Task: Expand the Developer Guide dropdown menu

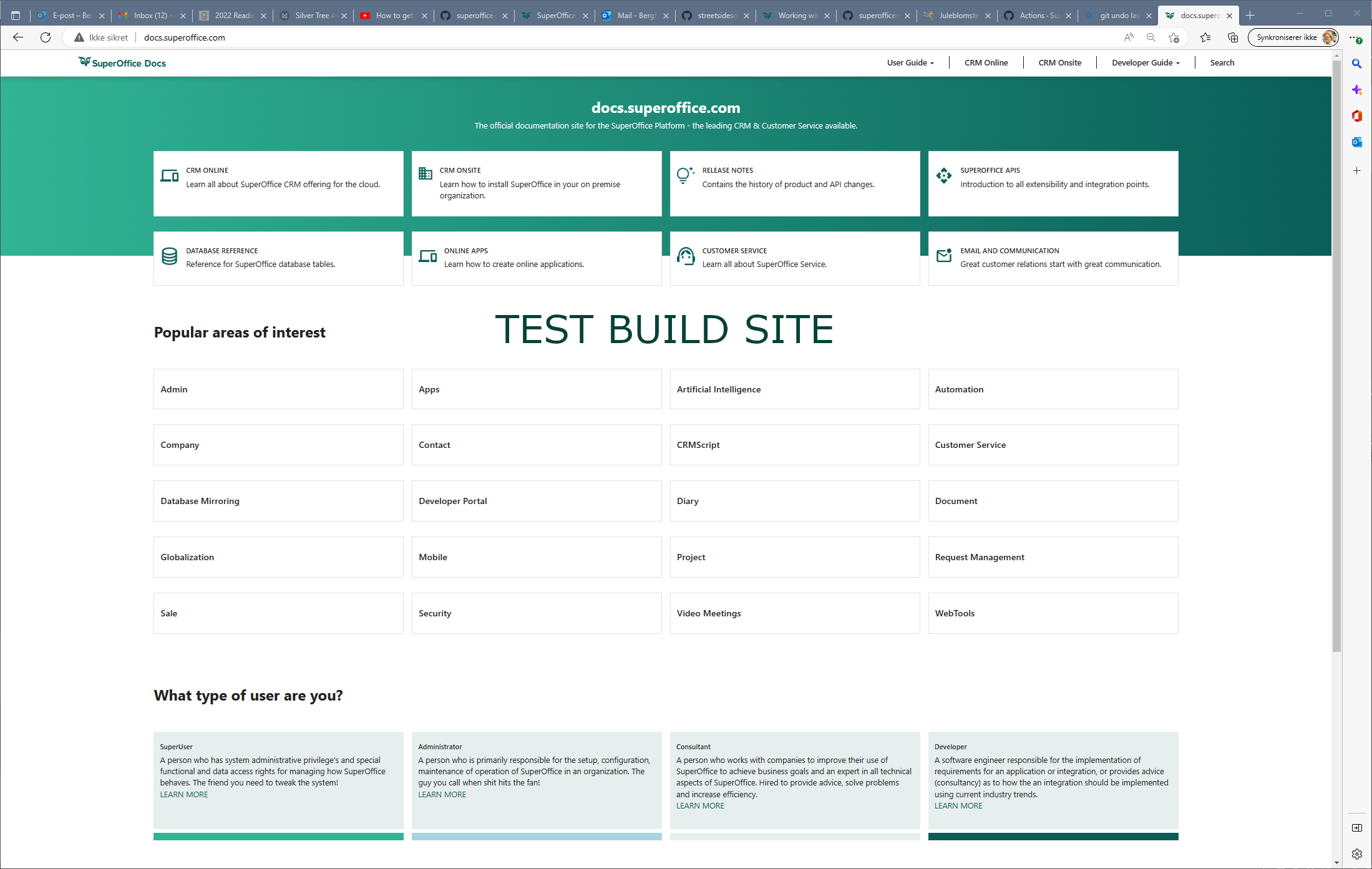Action: pos(1146,62)
